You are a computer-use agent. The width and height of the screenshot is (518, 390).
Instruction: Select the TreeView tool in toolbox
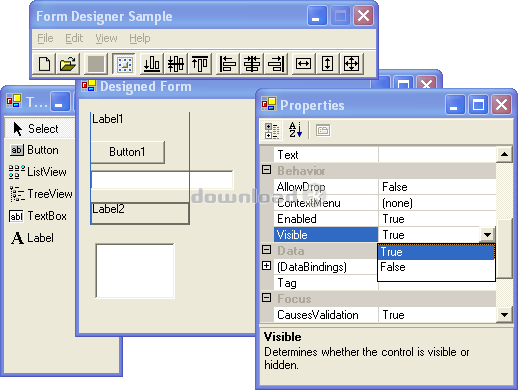click(x=41, y=194)
